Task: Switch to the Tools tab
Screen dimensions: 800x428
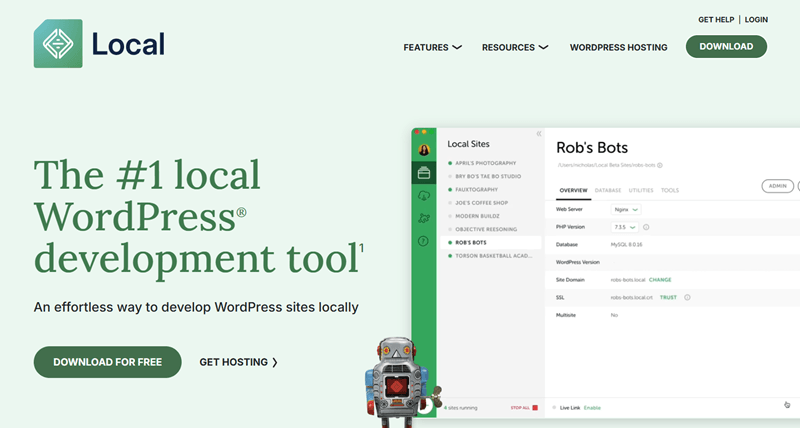Action: (x=670, y=190)
